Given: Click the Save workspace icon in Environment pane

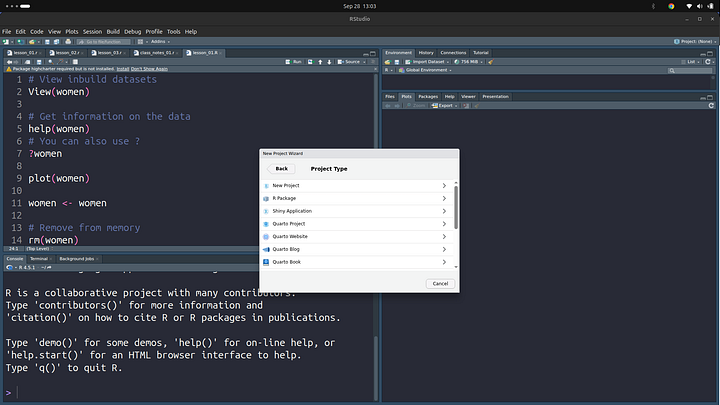Looking at the screenshot, I should pyautogui.click(x=397, y=62).
